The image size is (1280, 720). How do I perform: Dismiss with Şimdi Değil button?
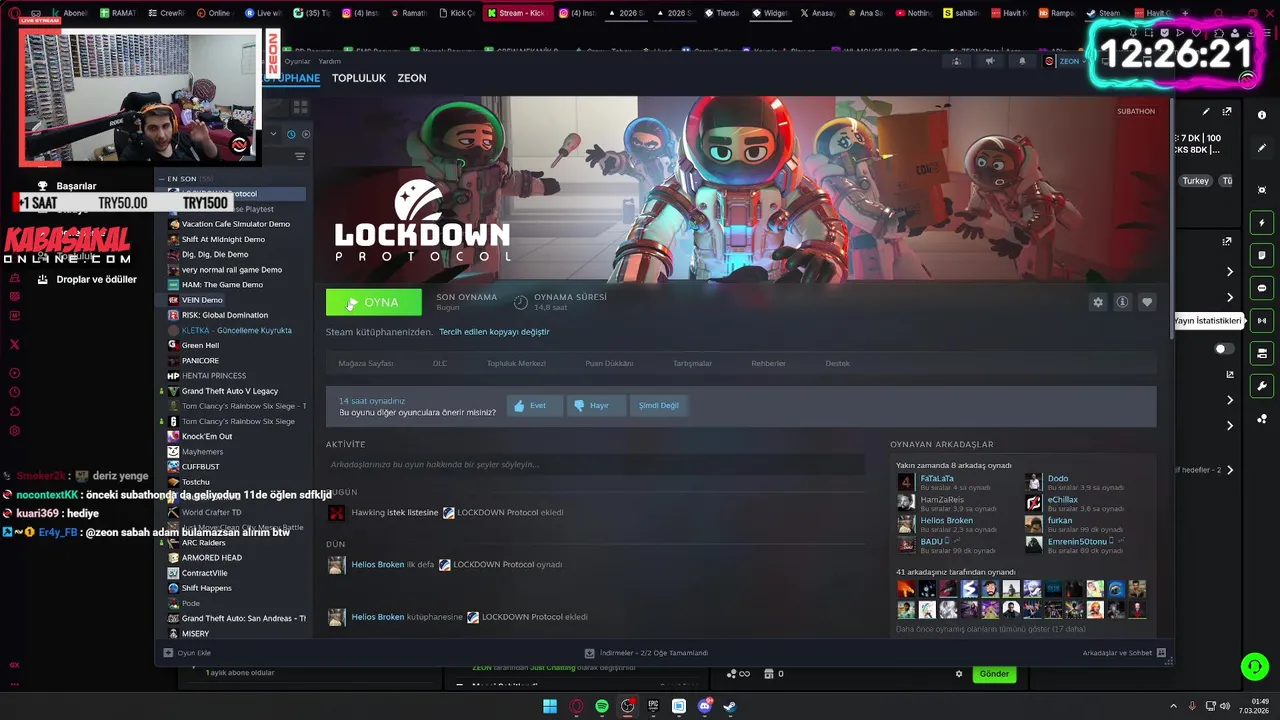pos(658,405)
